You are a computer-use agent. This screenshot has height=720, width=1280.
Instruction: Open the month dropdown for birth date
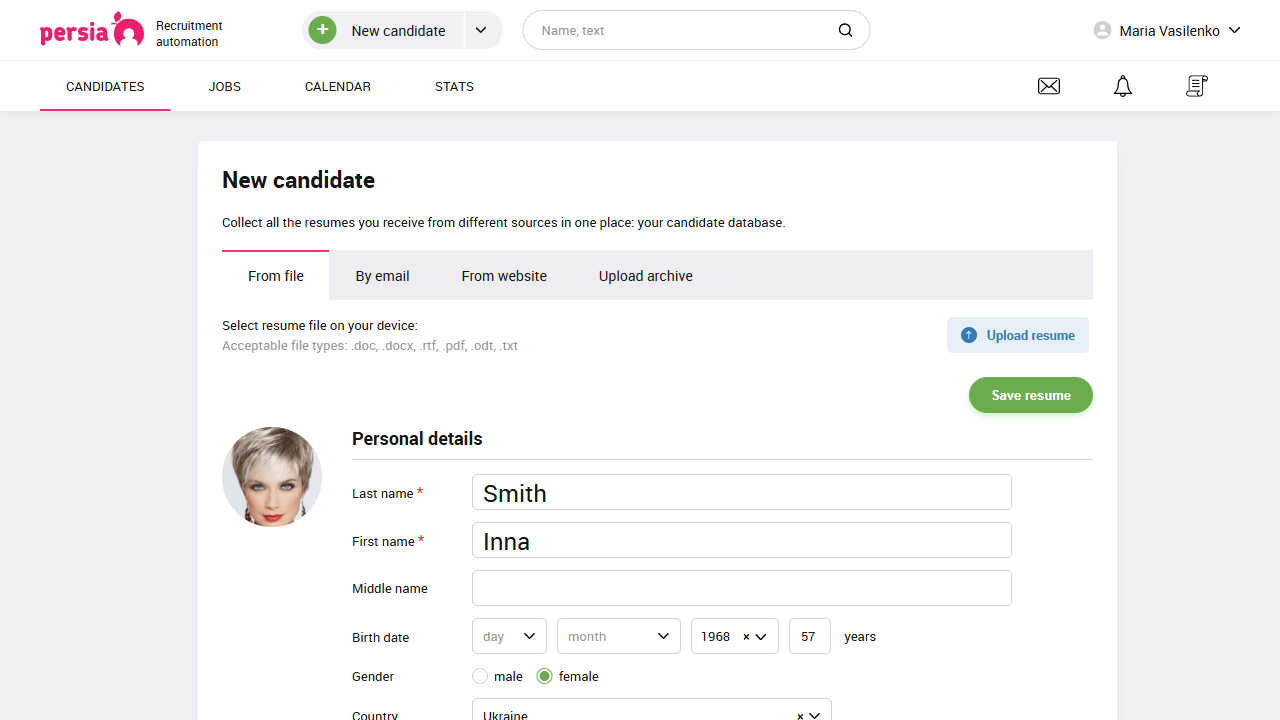pyautogui.click(x=618, y=636)
